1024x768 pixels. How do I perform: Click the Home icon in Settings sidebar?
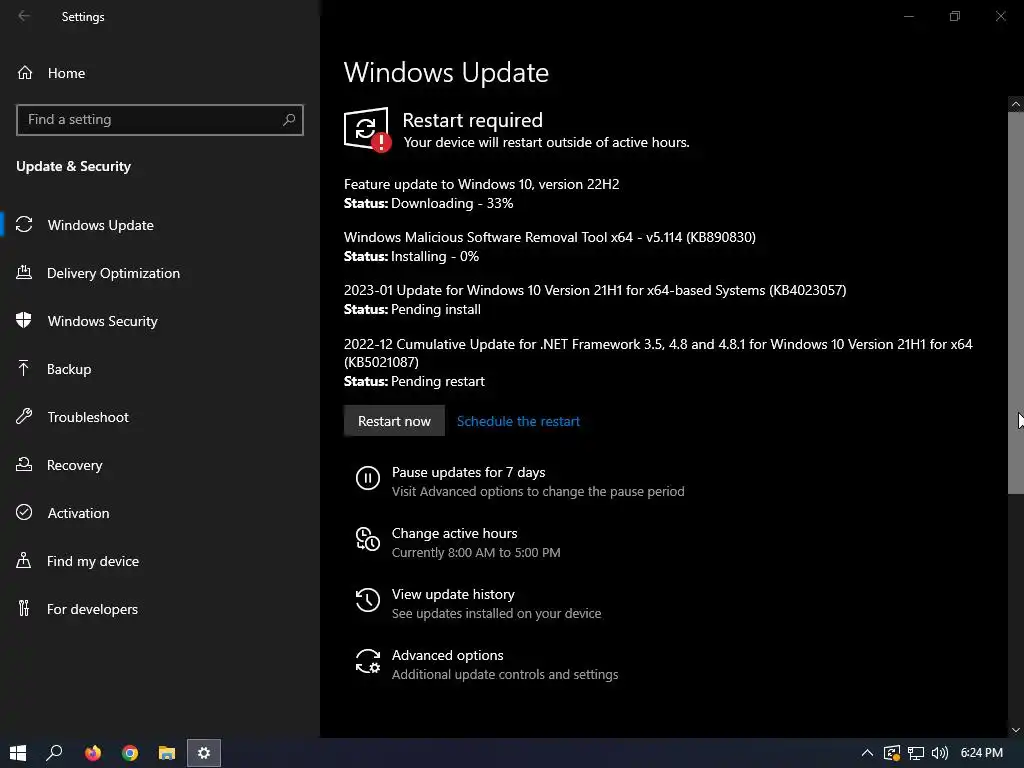pos(25,72)
